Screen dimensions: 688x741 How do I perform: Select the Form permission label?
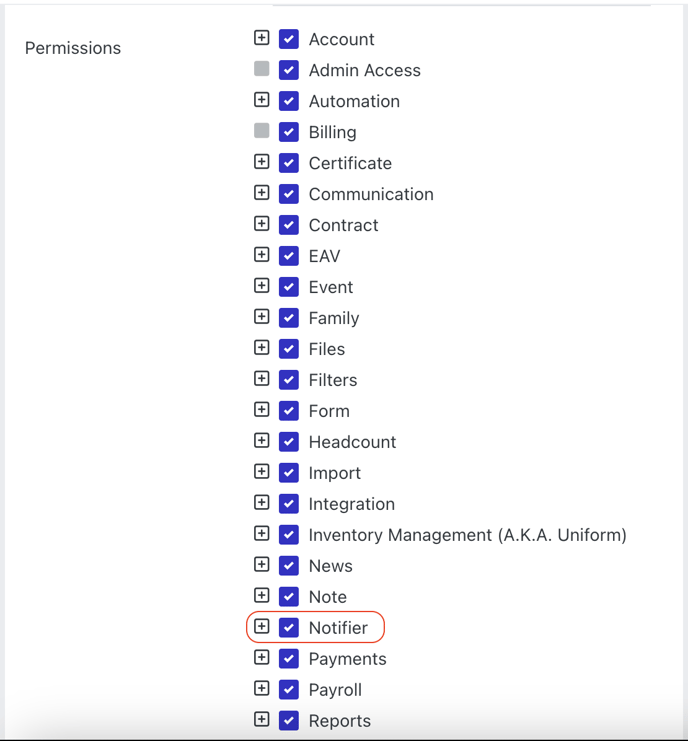click(329, 411)
